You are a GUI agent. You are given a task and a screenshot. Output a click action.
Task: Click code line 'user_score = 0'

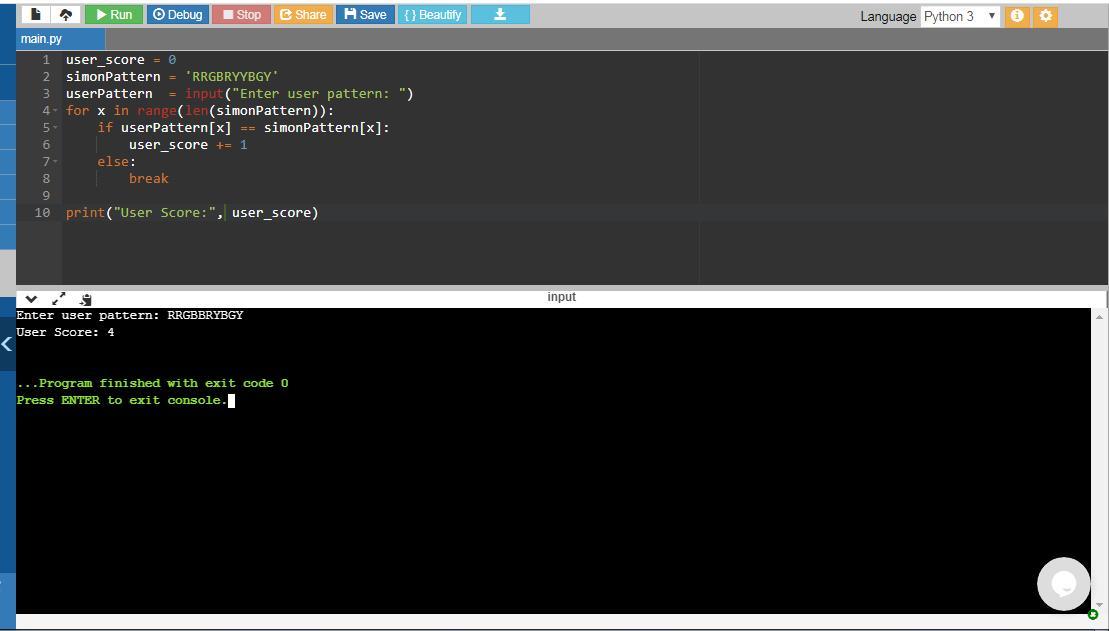[121, 60]
